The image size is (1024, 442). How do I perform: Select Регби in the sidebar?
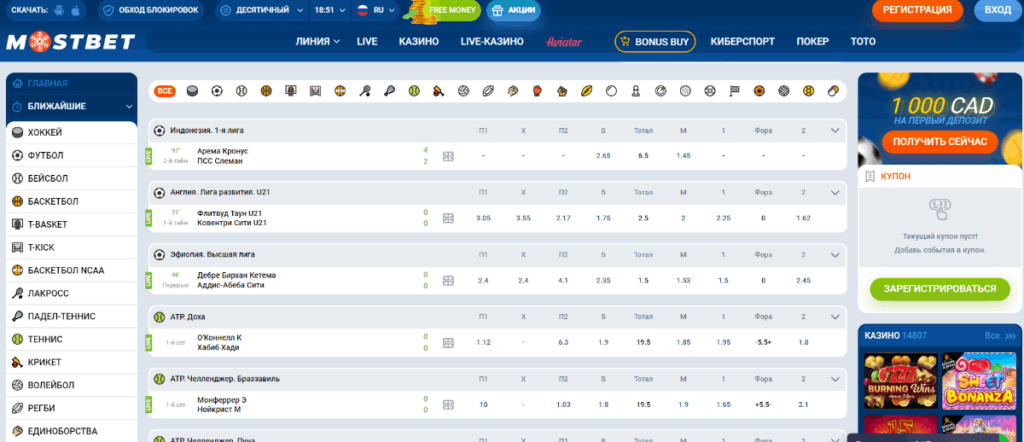click(x=72, y=408)
